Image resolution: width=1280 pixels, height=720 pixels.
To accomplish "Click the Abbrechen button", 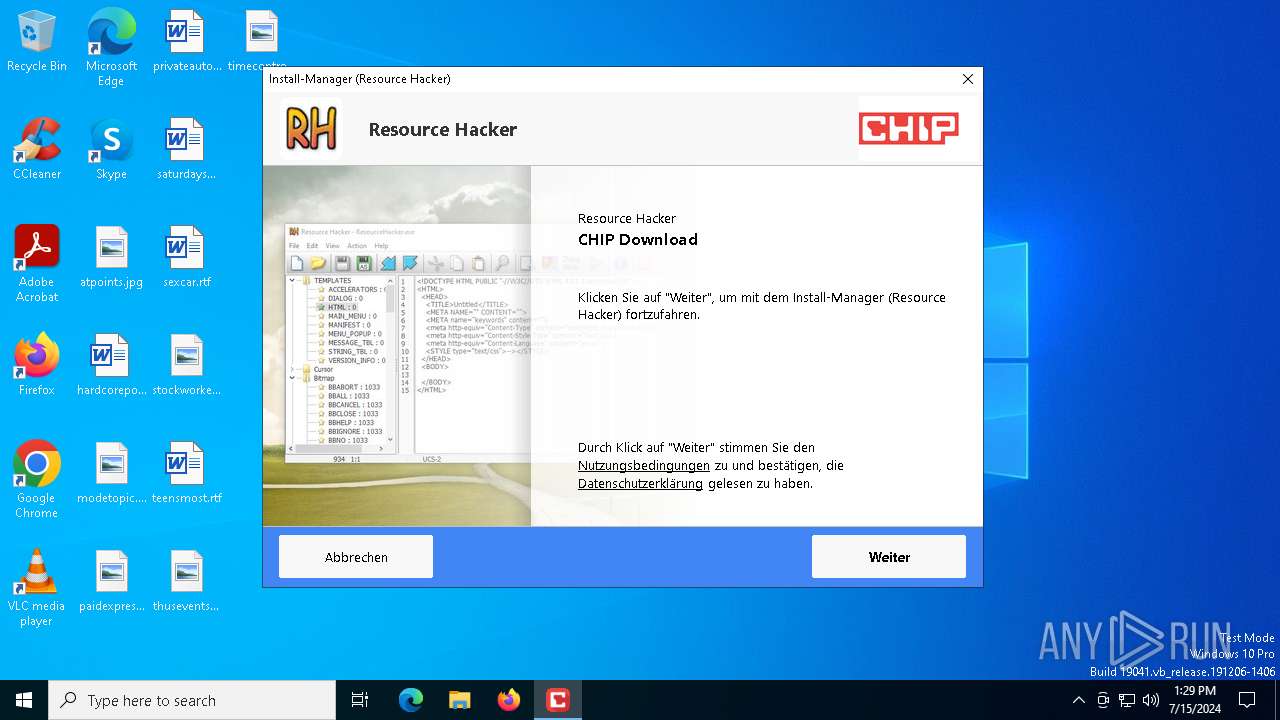I will tap(356, 557).
